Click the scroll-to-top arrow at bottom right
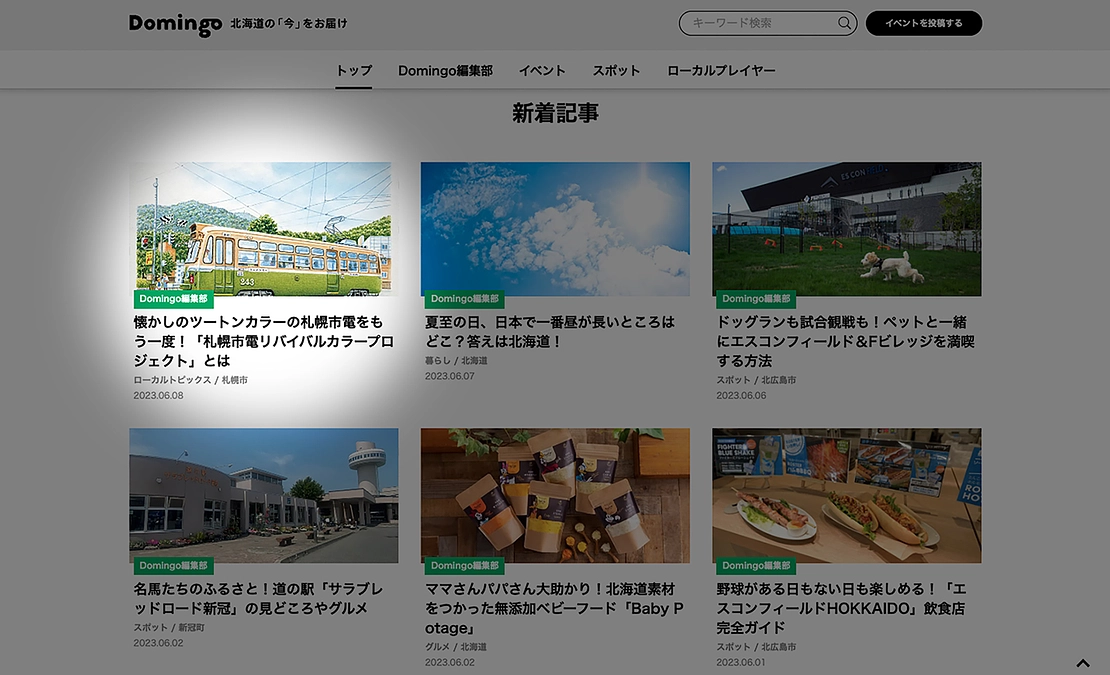This screenshot has height=675, width=1110. (1082, 662)
